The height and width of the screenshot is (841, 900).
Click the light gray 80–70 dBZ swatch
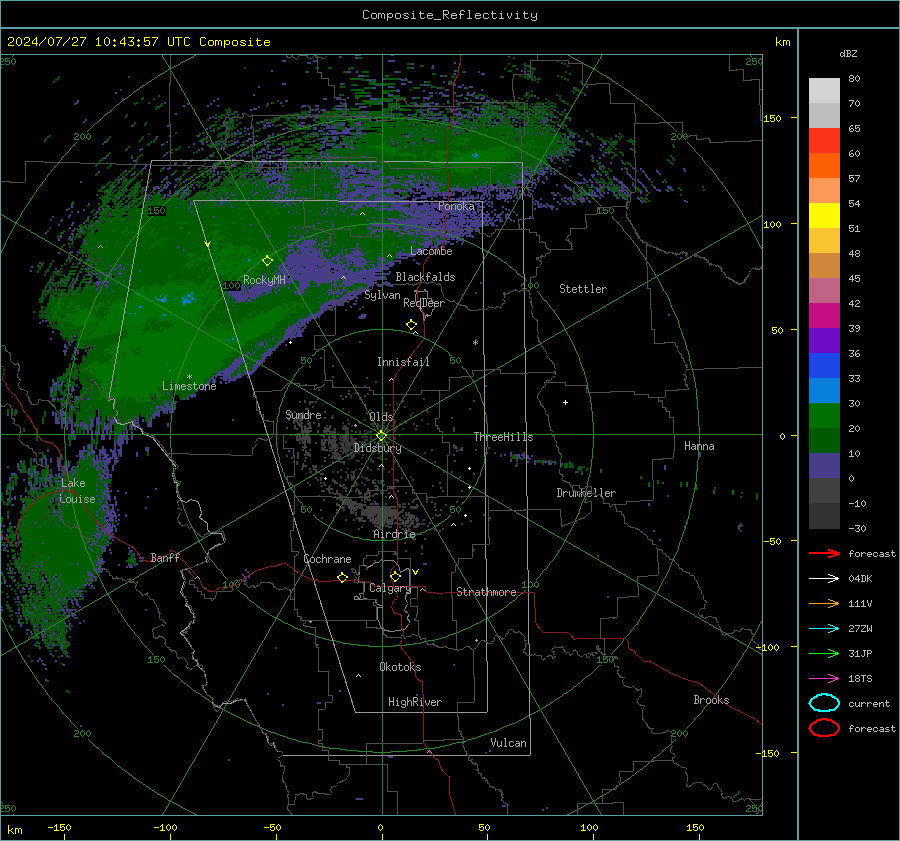pos(824,91)
